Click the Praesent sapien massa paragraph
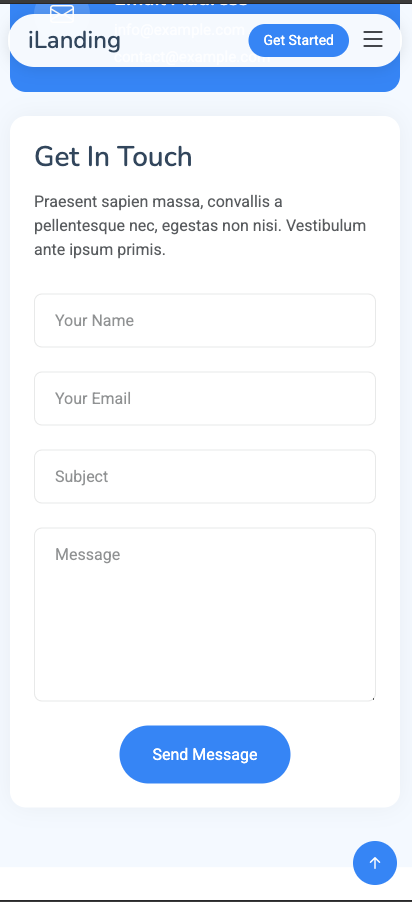412x902 pixels. click(x=200, y=226)
